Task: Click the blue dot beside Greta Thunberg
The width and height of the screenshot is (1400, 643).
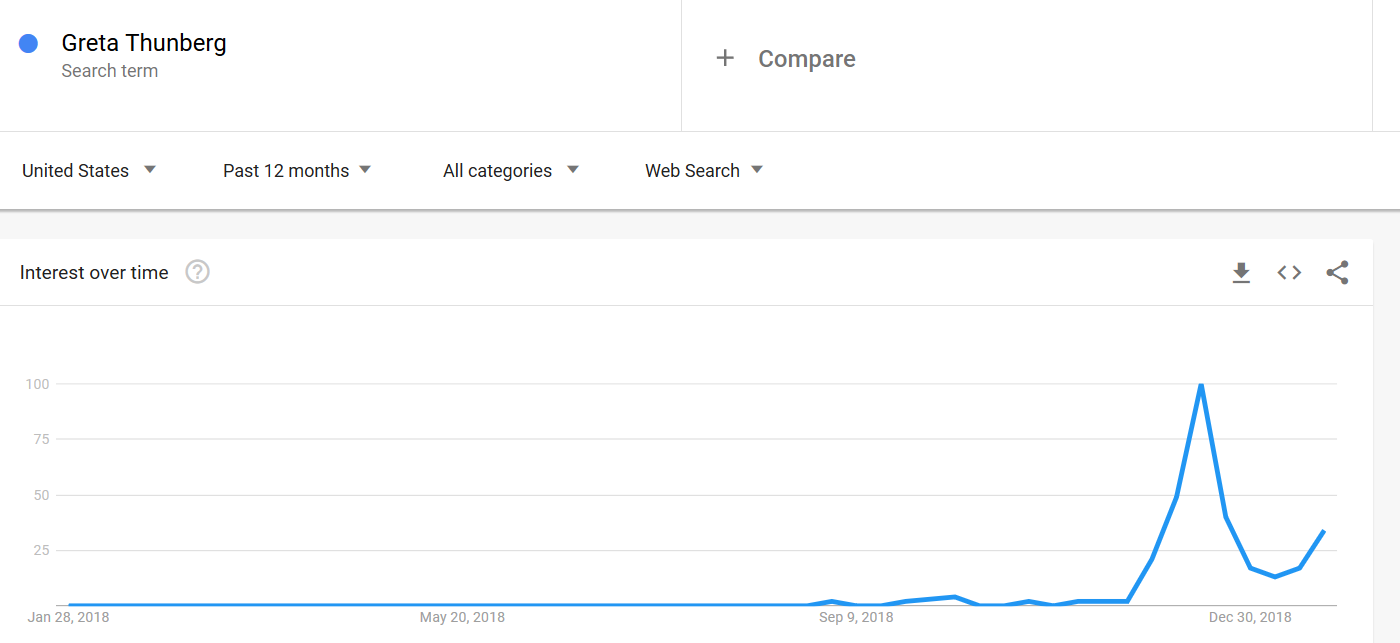Action: coord(28,43)
